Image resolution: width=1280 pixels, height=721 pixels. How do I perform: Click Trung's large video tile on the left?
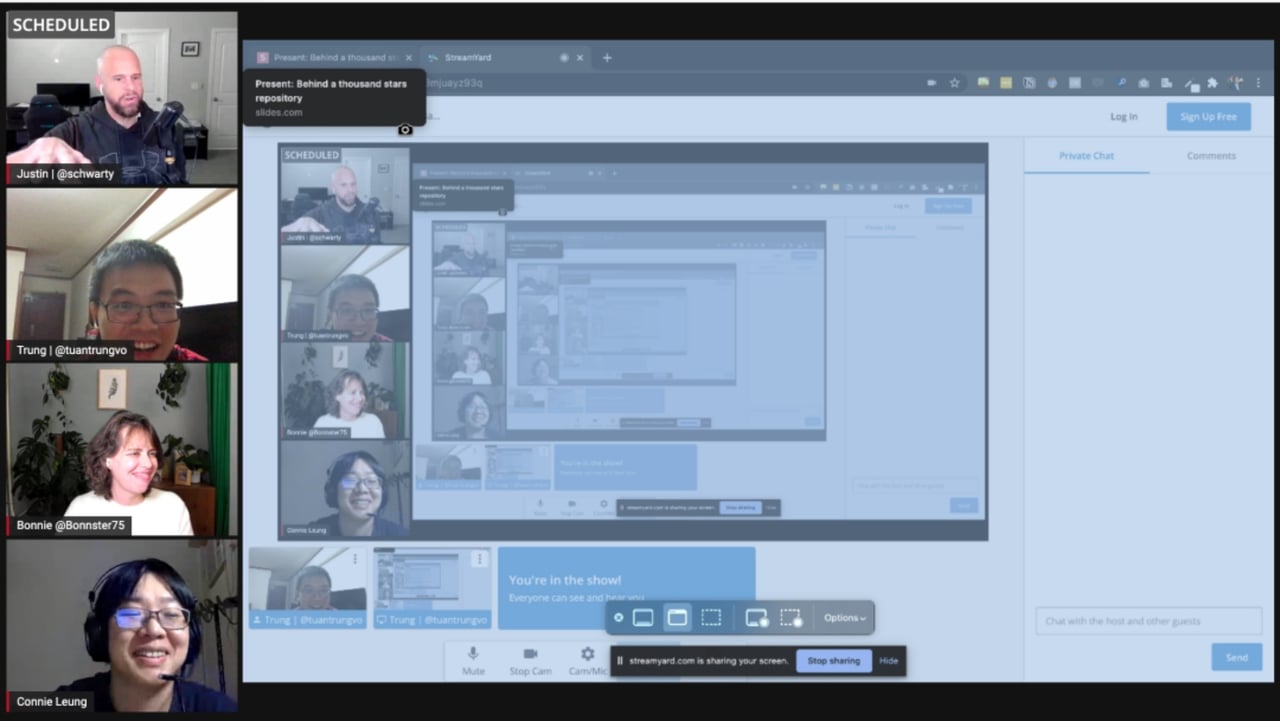coord(122,274)
